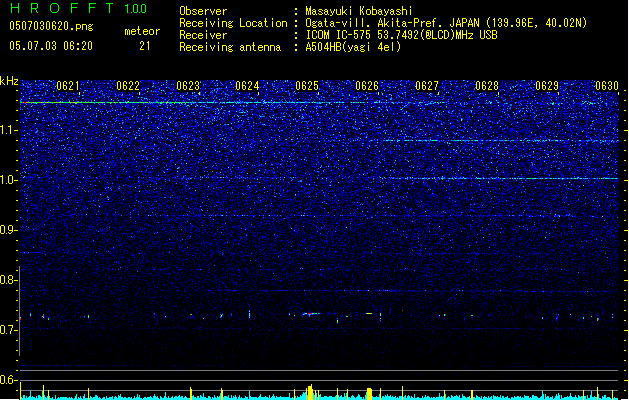Click the 0627 time marker
The height and width of the screenshot is (400, 629).
[x=427, y=86]
